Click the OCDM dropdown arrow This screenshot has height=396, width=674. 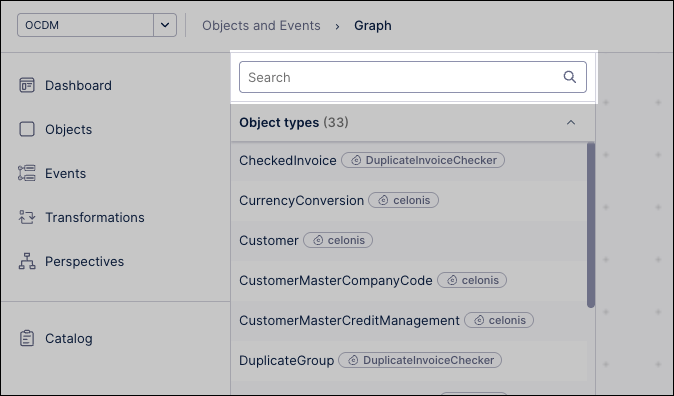pyautogui.click(x=165, y=25)
